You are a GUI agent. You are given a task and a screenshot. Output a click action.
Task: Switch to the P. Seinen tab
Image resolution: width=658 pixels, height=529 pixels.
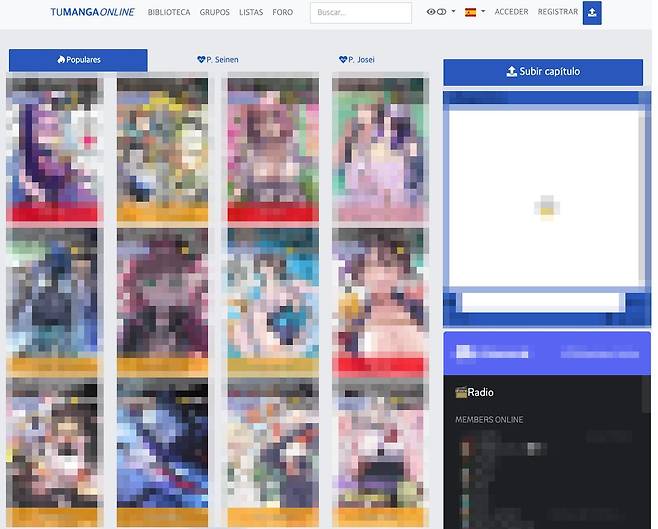218,60
